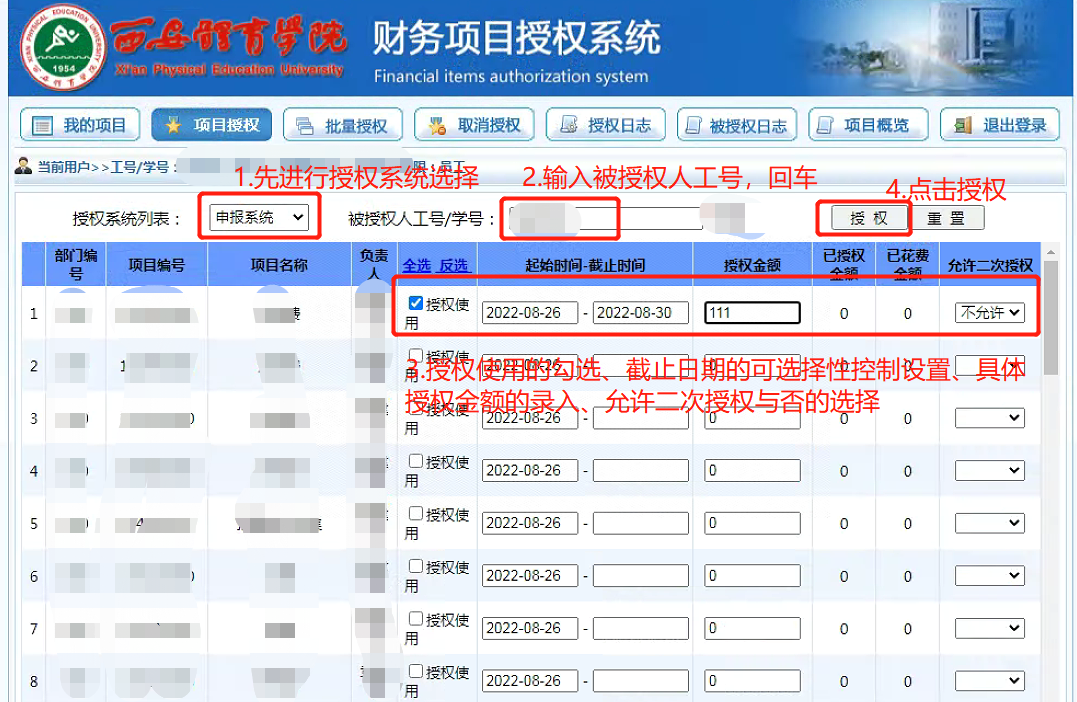Expand 允许二次授权 dropdown in row 5

click(989, 523)
